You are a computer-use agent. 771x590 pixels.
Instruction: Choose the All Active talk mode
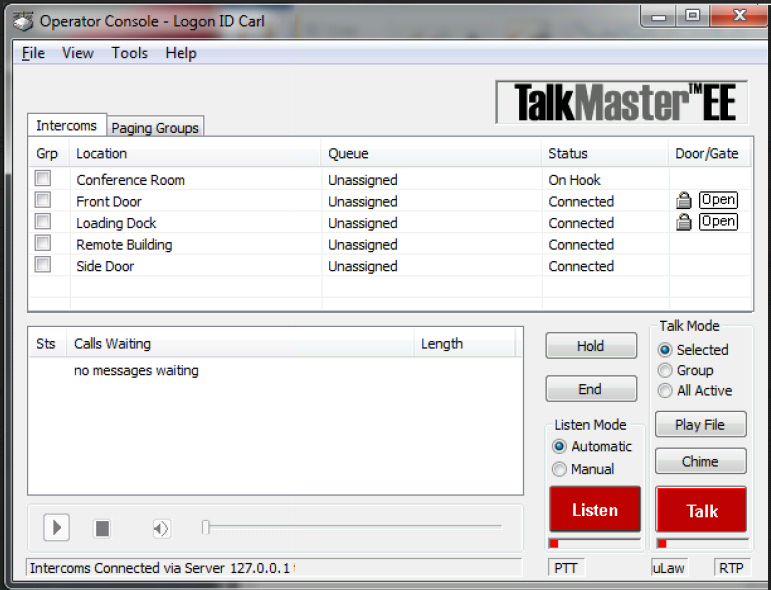(666, 391)
